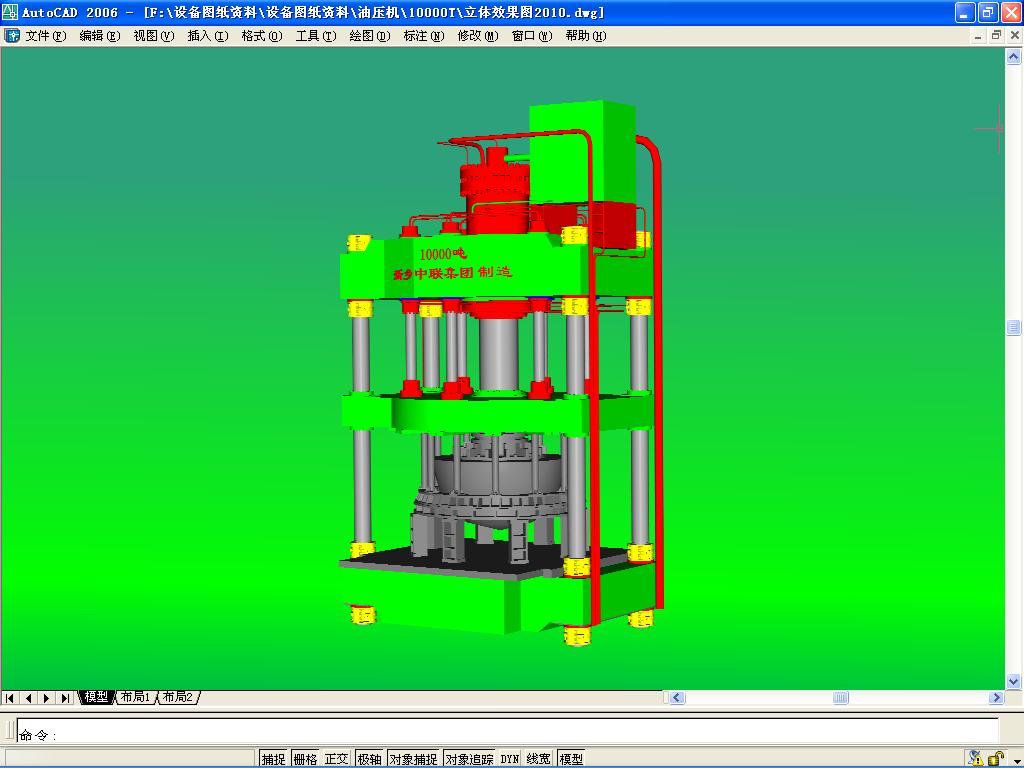Open the 插入(I) menu
1024x768 pixels.
208,36
